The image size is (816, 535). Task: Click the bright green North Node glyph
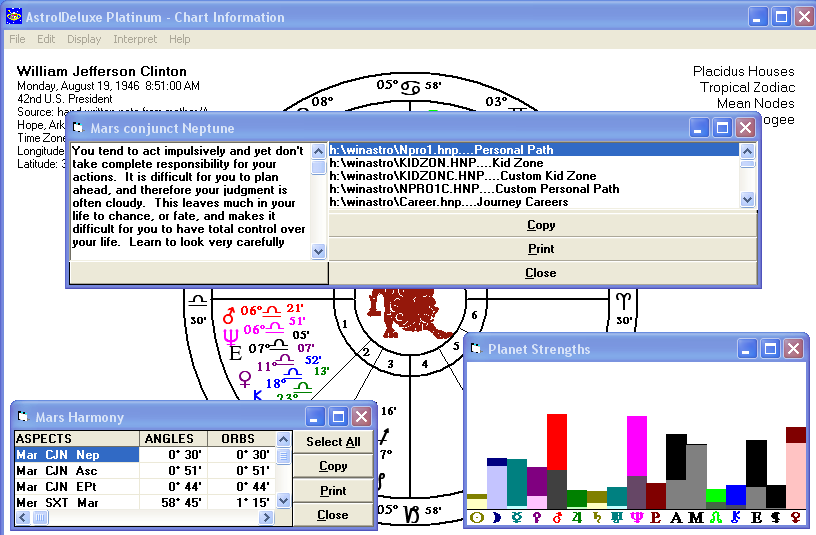coord(716,517)
